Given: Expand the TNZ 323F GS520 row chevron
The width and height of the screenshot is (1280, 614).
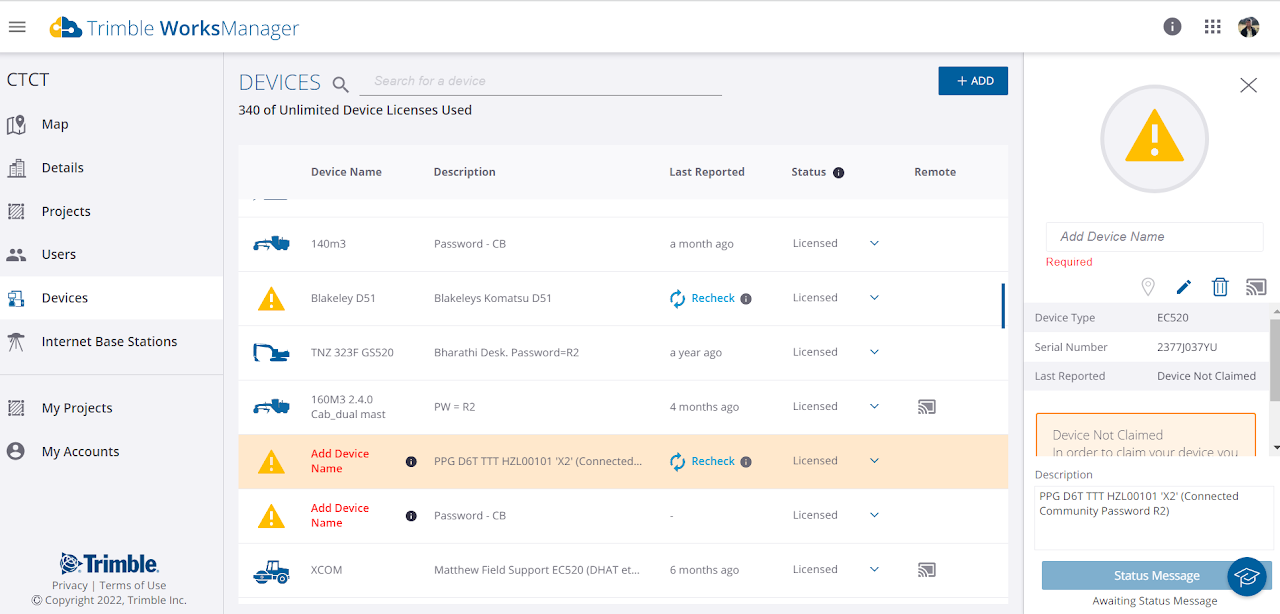Looking at the screenshot, I should point(874,352).
